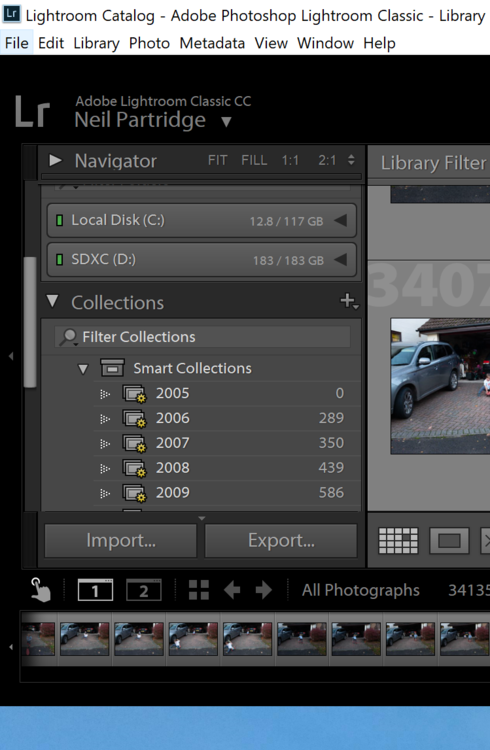Click second window display button 2
490x750 pixels.
click(x=144, y=590)
